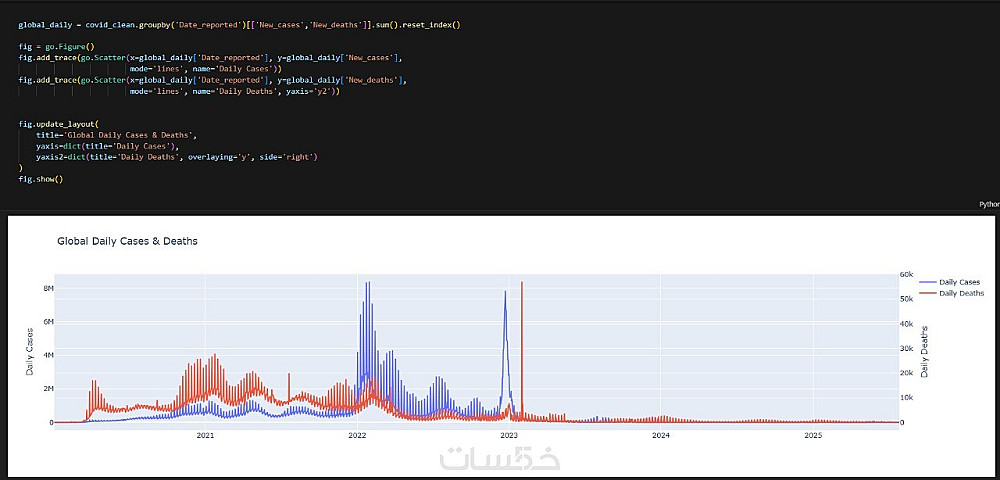Toggle the Daily Cases legend entry
1000x480 pixels.
point(950,282)
